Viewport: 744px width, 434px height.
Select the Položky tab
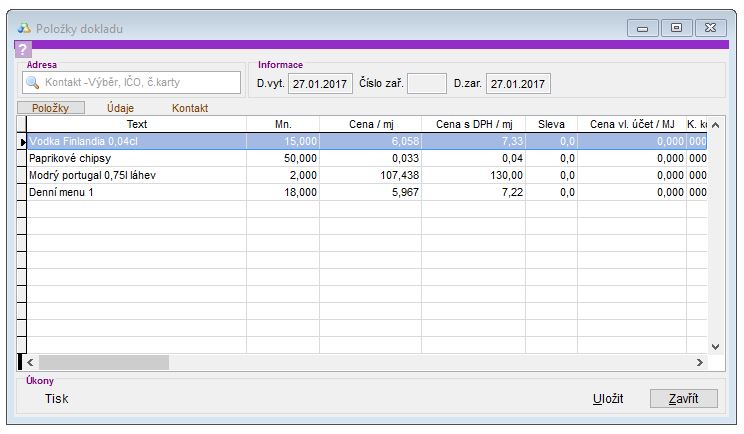point(51,107)
